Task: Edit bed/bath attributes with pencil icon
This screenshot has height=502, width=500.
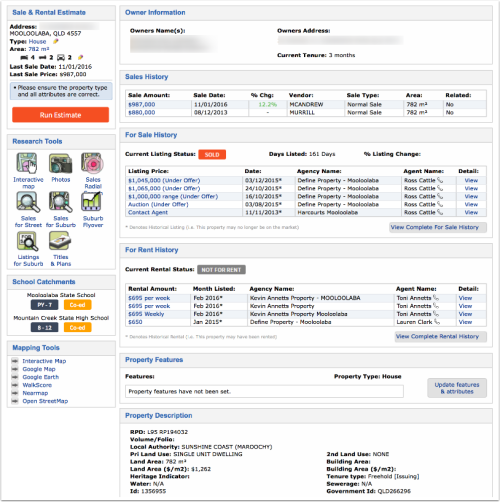Action: (x=80, y=57)
